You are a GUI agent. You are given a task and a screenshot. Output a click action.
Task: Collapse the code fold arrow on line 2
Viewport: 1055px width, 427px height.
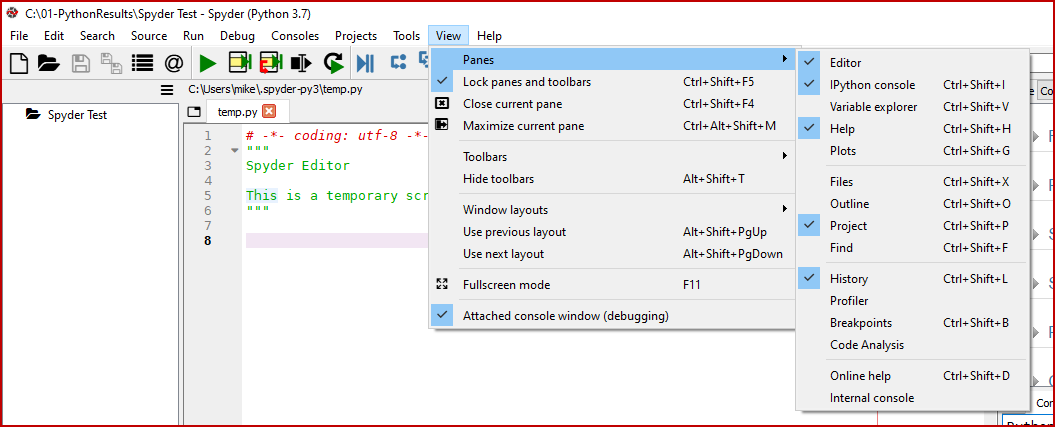234,151
